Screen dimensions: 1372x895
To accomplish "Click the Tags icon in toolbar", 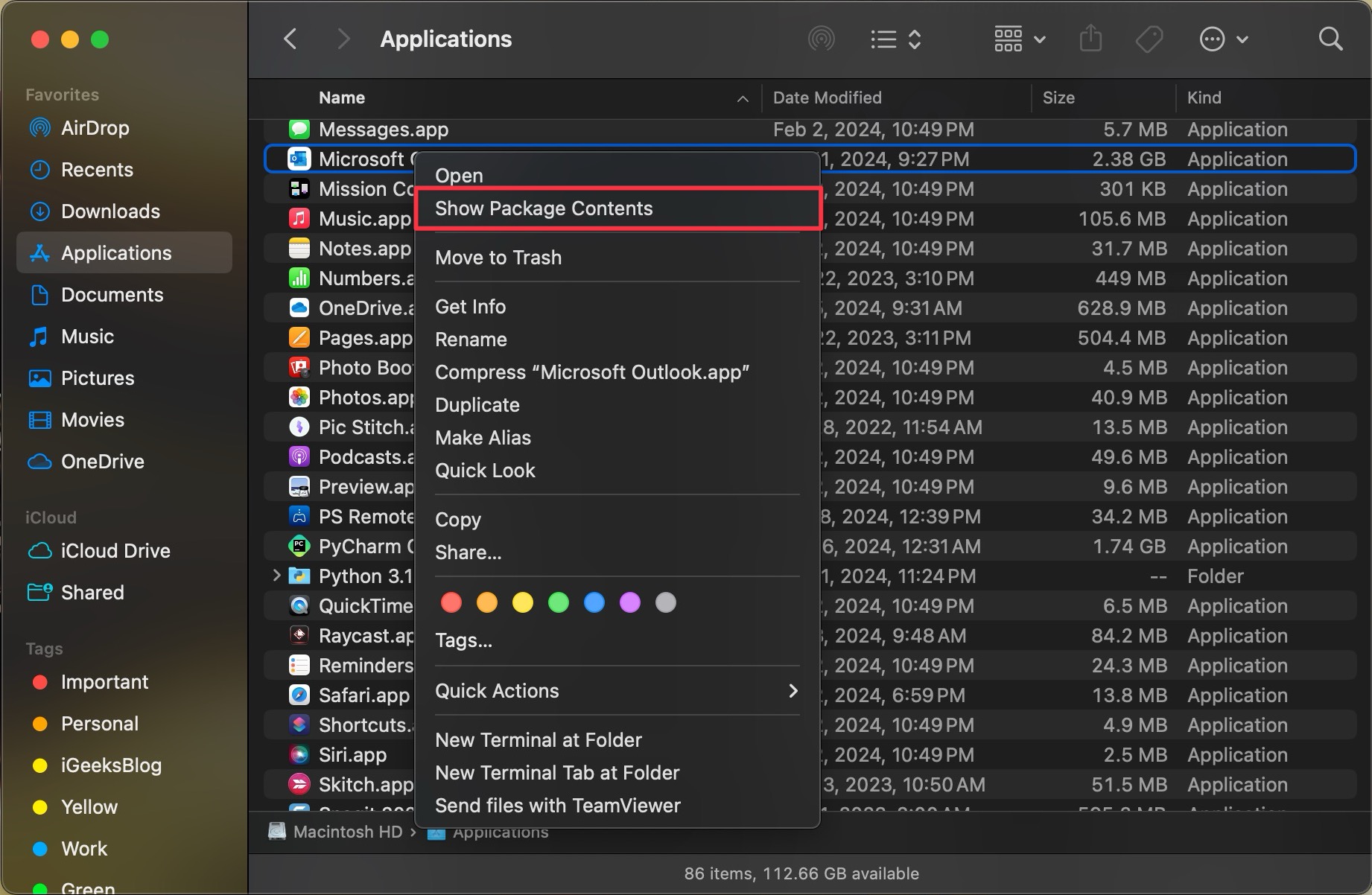I will click(x=1149, y=39).
